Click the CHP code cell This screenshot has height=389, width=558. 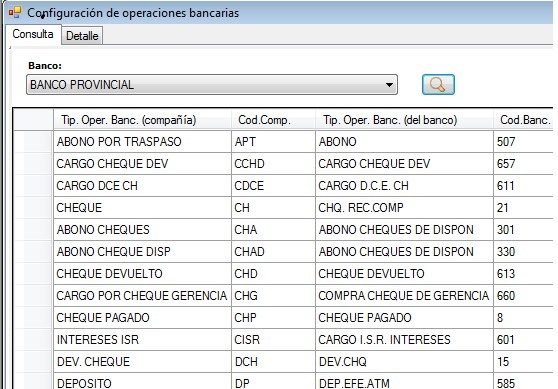tap(273, 317)
